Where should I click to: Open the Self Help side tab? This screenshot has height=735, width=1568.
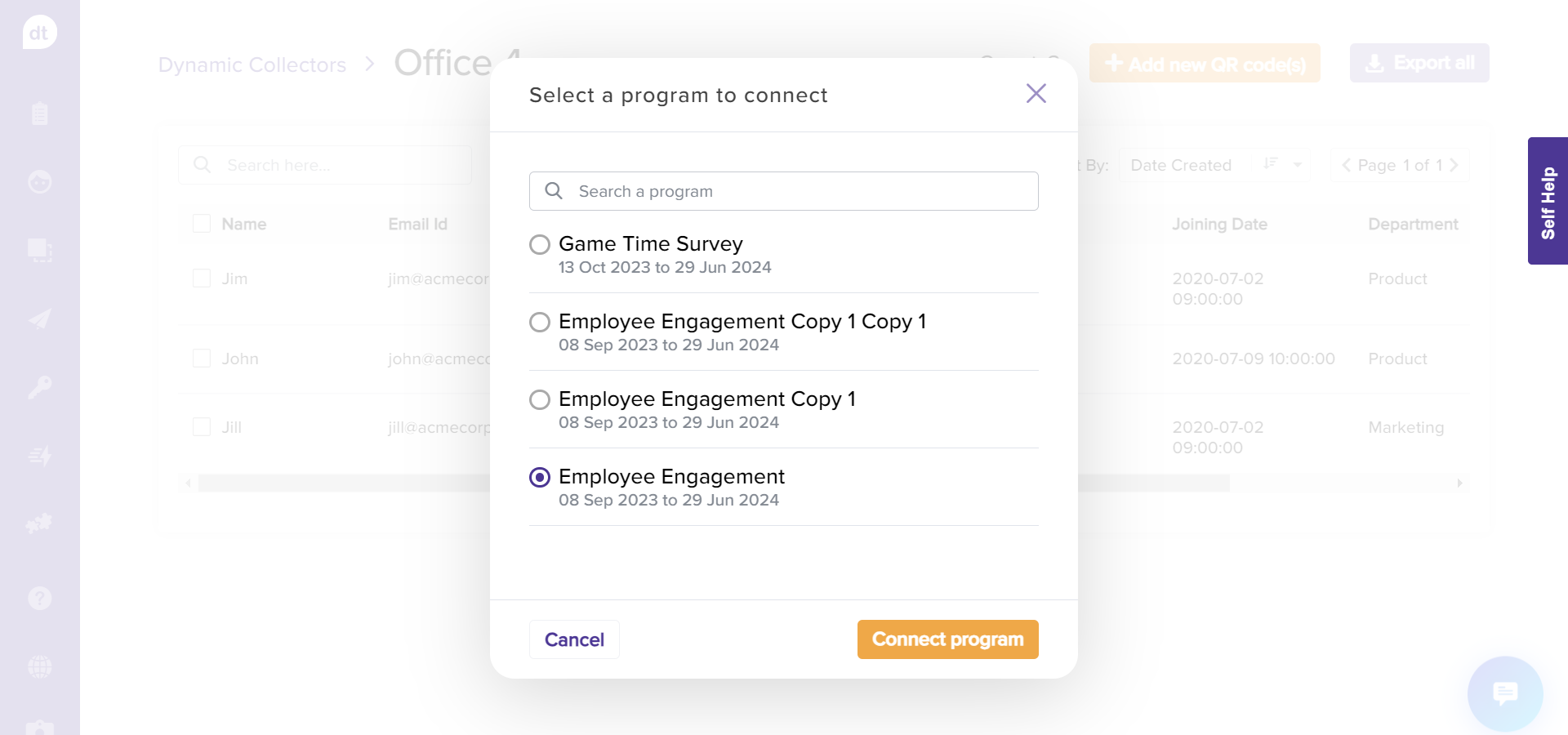tap(1548, 201)
